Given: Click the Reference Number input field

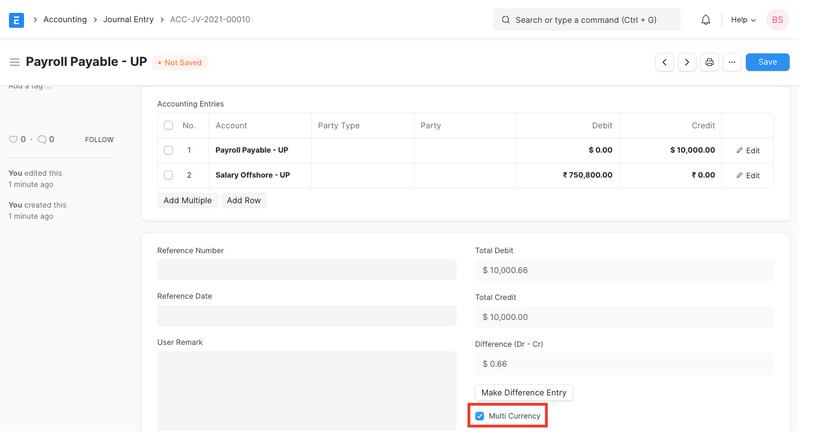Looking at the screenshot, I should (x=306, y=270).
